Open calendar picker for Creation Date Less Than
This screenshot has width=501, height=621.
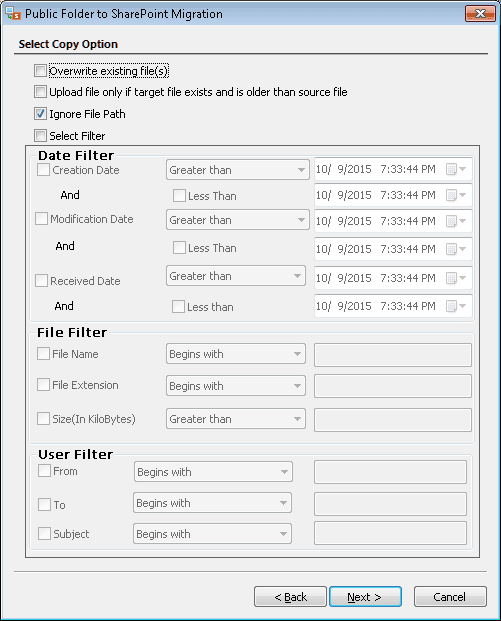point(456,195)
